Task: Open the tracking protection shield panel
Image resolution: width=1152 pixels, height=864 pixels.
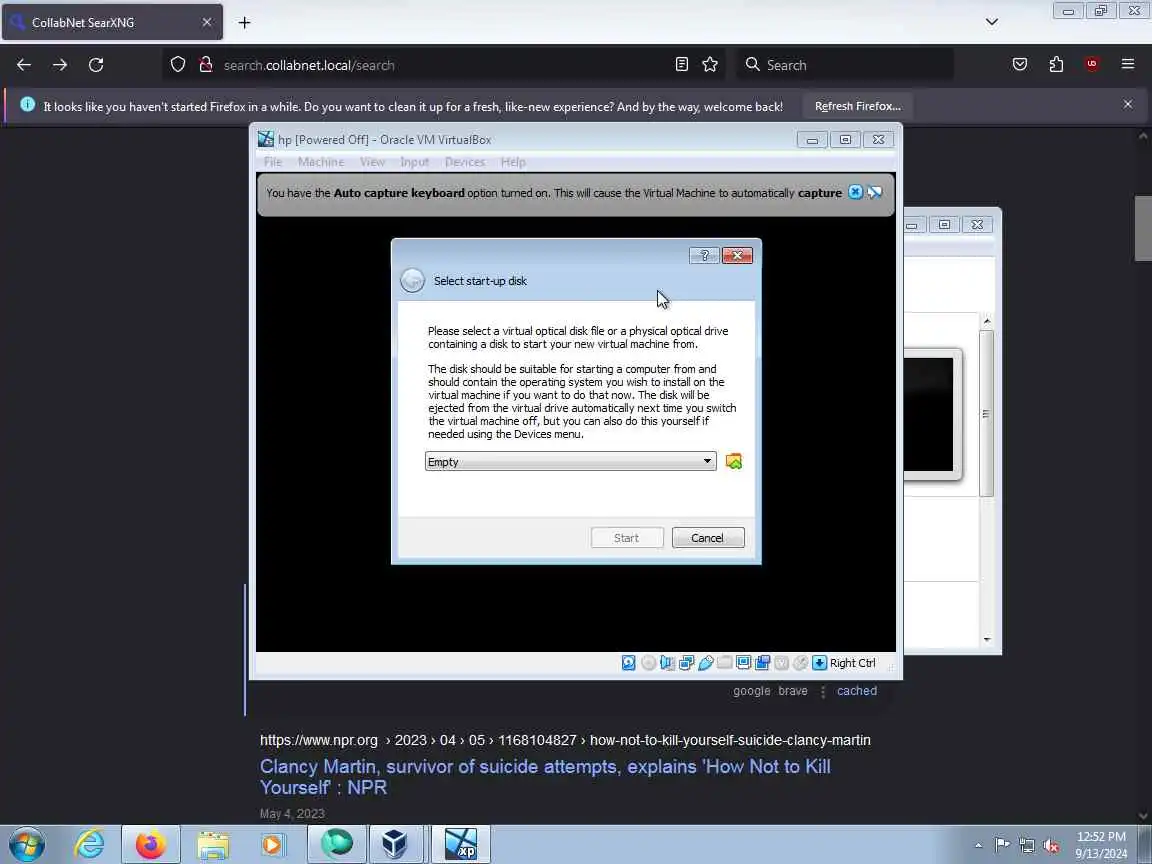Action: pyautogui.click(x=178, y=65)
